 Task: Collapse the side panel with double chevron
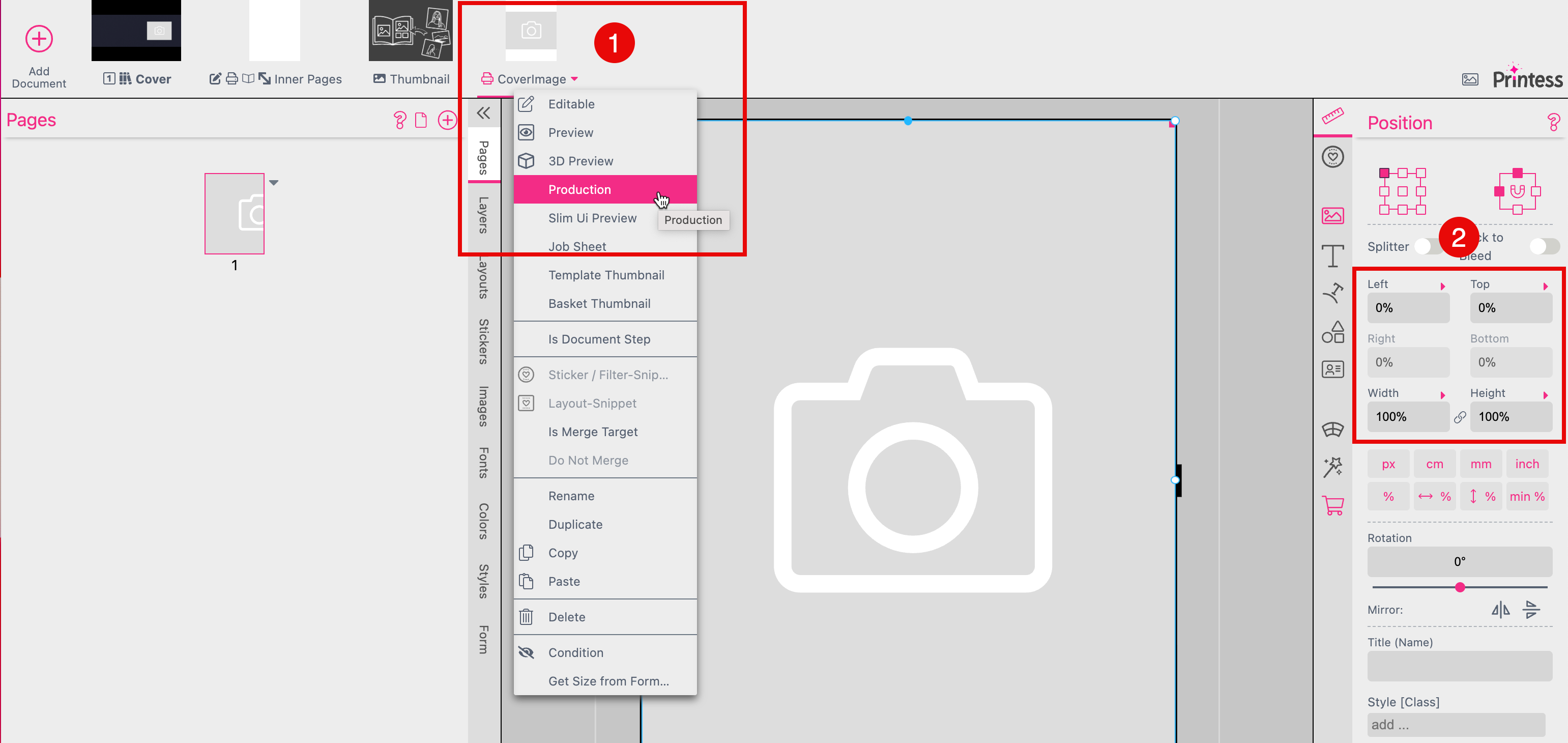pyautogui.click(x=483, y=113)
